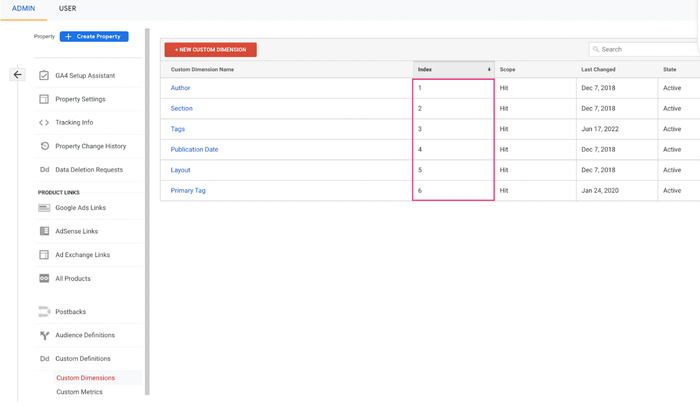Click the Postbacks icon
The width and height of the screenshot is (700, 415).
pos(44,312)
